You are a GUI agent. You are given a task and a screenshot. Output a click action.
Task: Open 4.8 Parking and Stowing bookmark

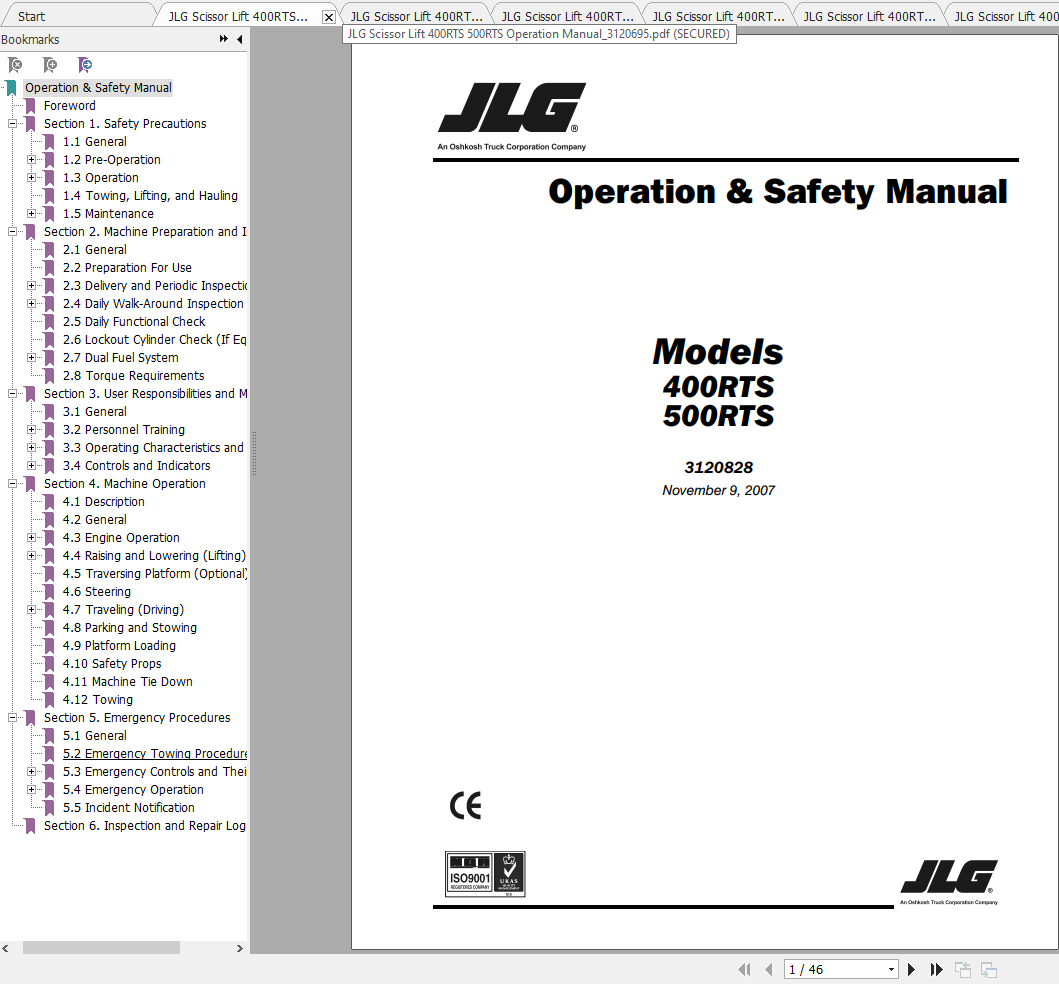point(130,627)
